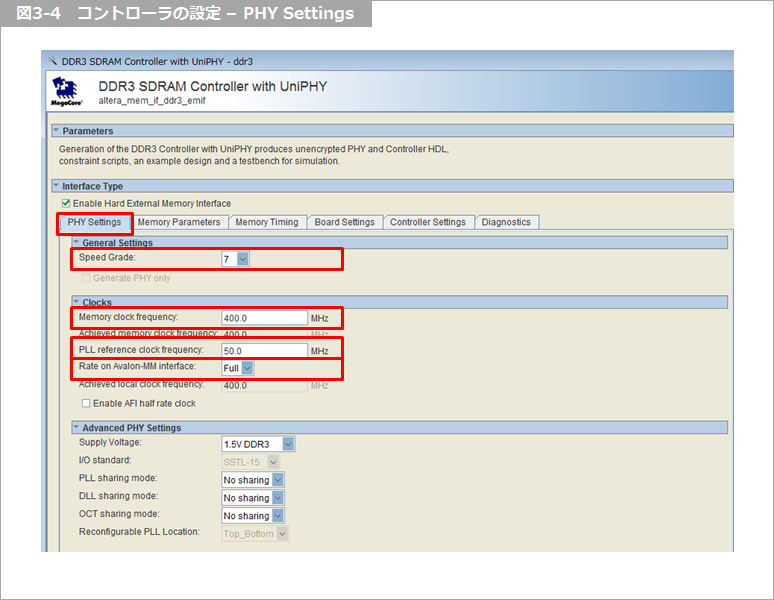Viewport: 774px width, 600px height.
Task: Click the Memory clock frequency field
Action: [x=265, y=318]
